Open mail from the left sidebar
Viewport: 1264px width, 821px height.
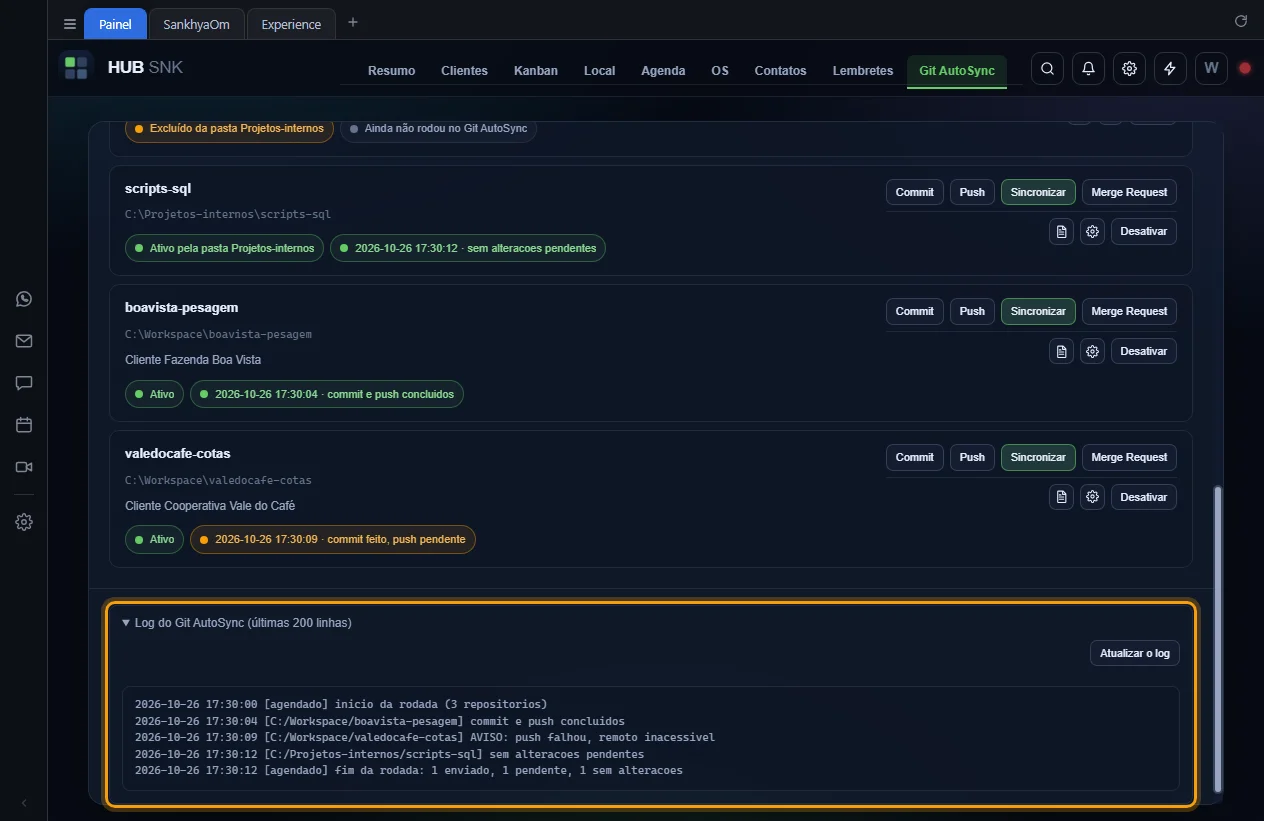24,341
